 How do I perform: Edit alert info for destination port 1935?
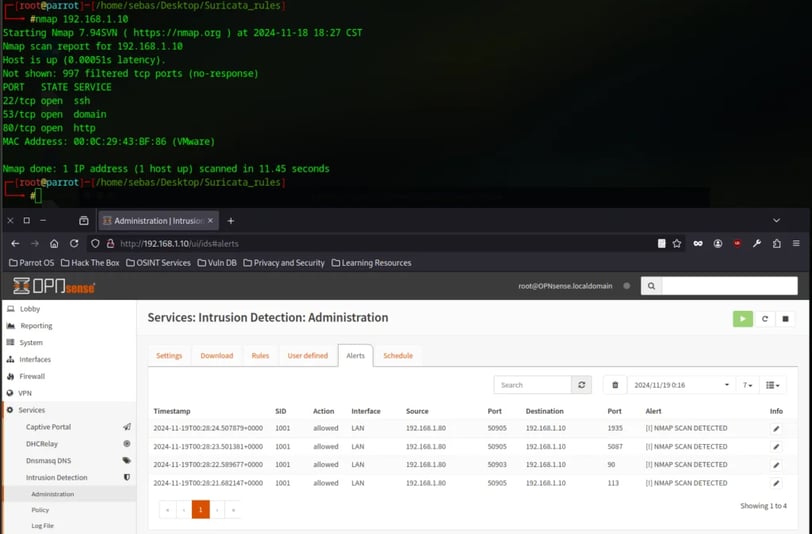[x=776, y=428]
